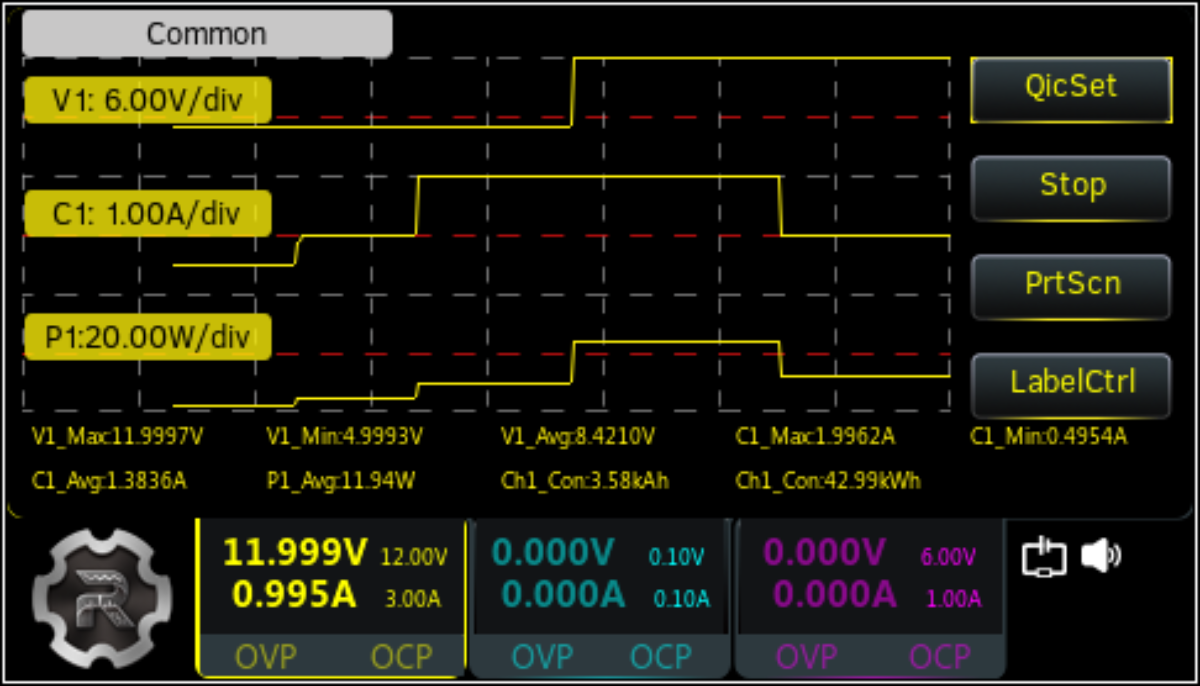Click channel 1 set voltage 12.00V

[x=414, y=557]
